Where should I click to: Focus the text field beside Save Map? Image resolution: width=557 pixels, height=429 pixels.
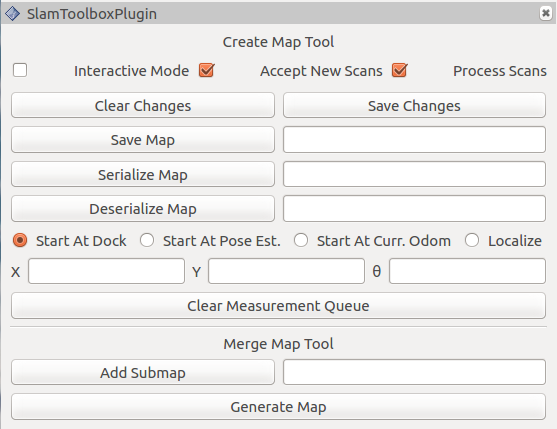pos(414,140)
